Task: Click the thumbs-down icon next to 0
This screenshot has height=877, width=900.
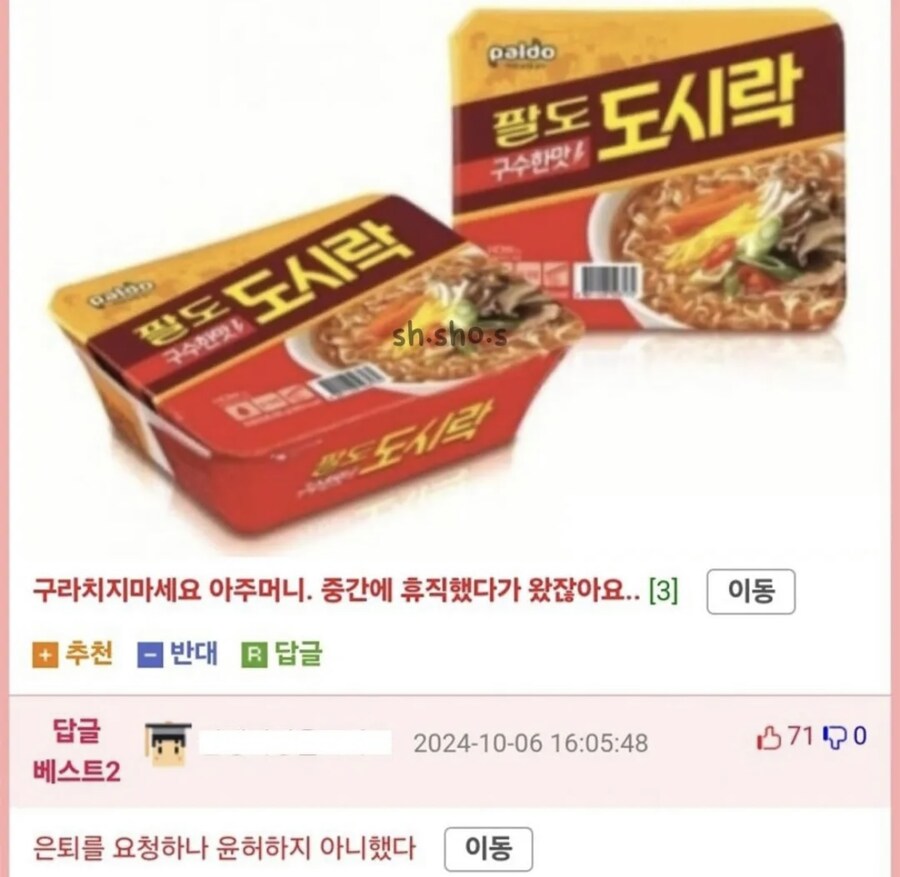Action: [x=835, y=738]
